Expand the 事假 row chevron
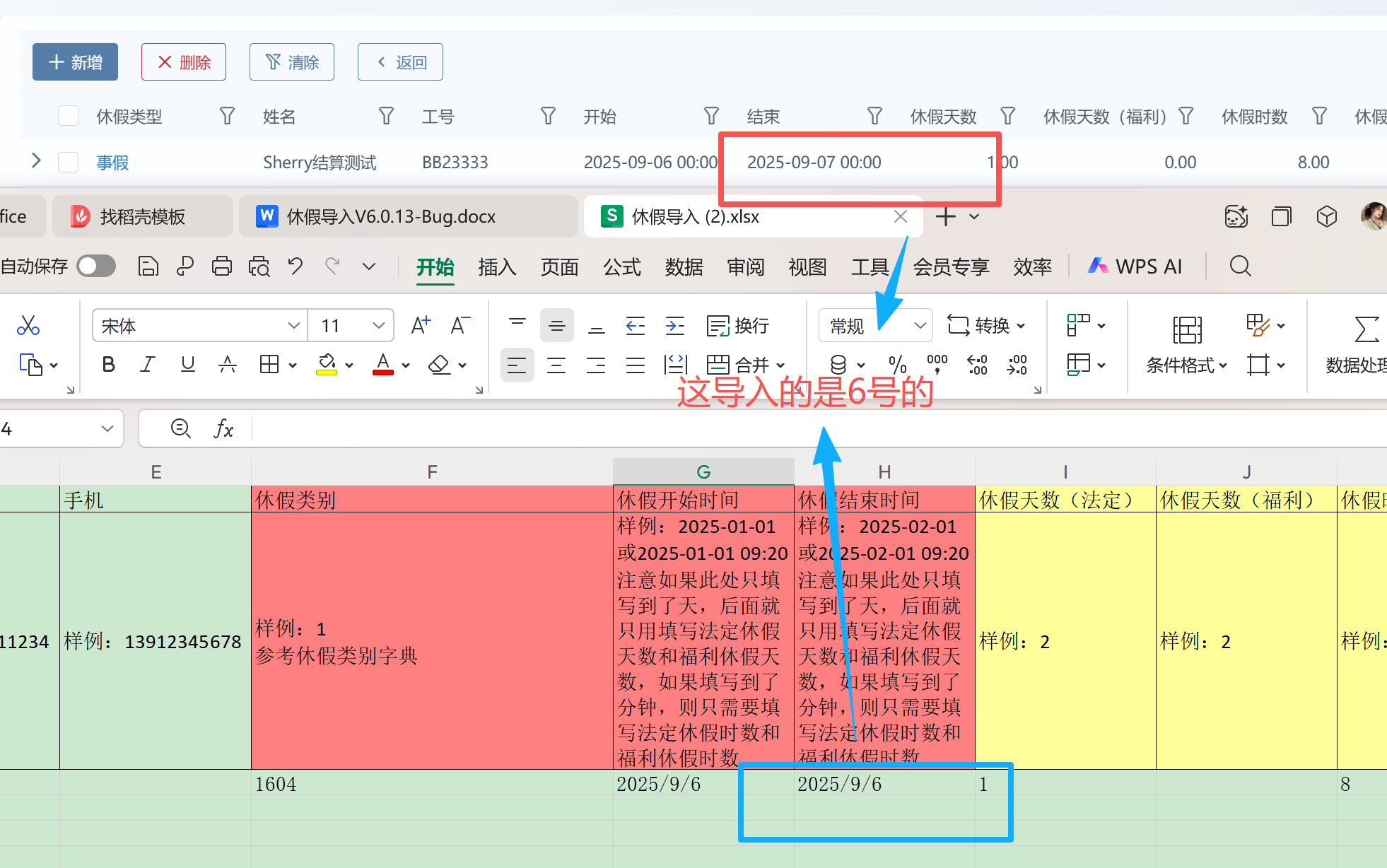 pyautogui.click(x=36, y=162)
